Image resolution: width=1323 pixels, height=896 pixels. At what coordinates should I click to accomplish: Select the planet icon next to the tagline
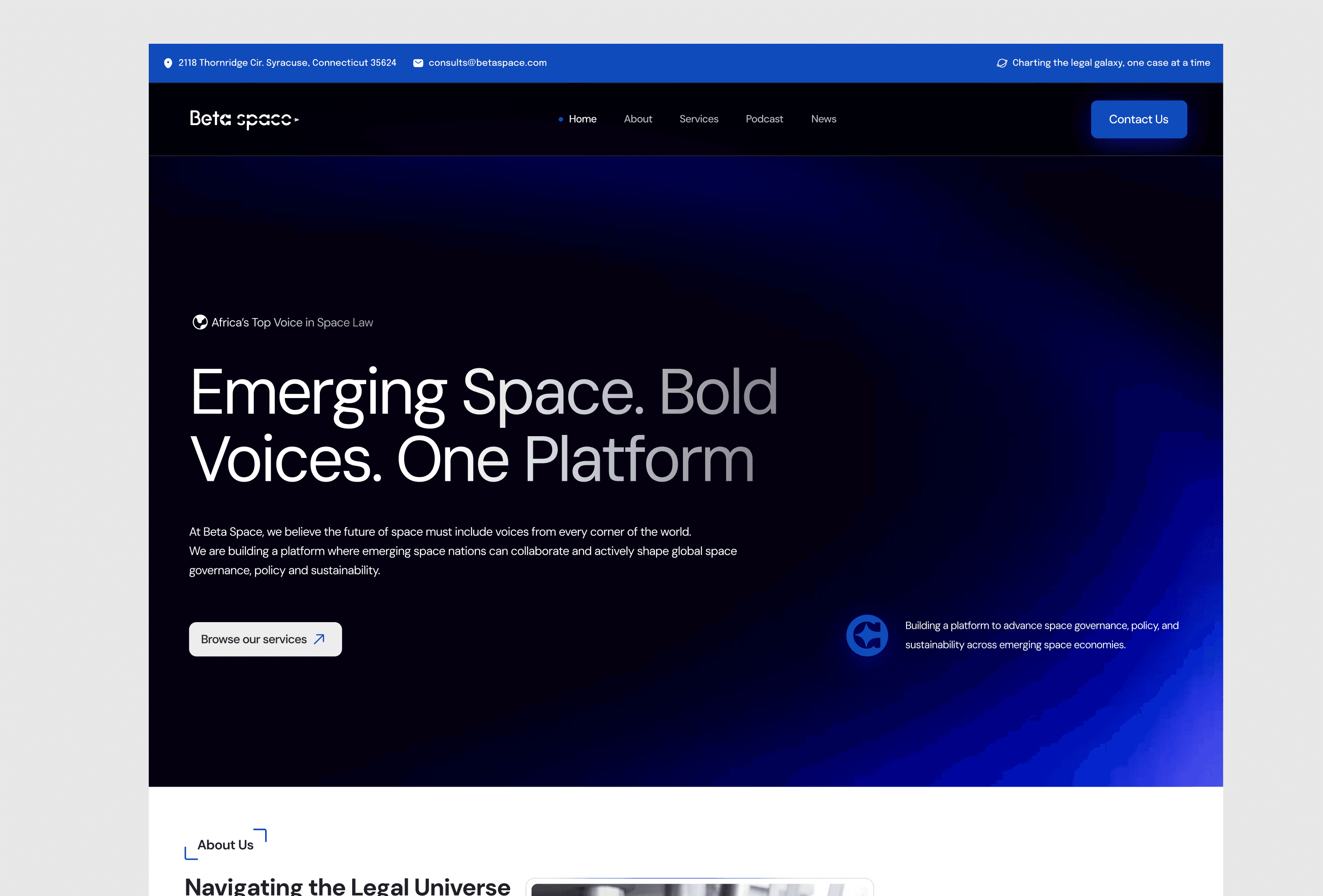1002,63
